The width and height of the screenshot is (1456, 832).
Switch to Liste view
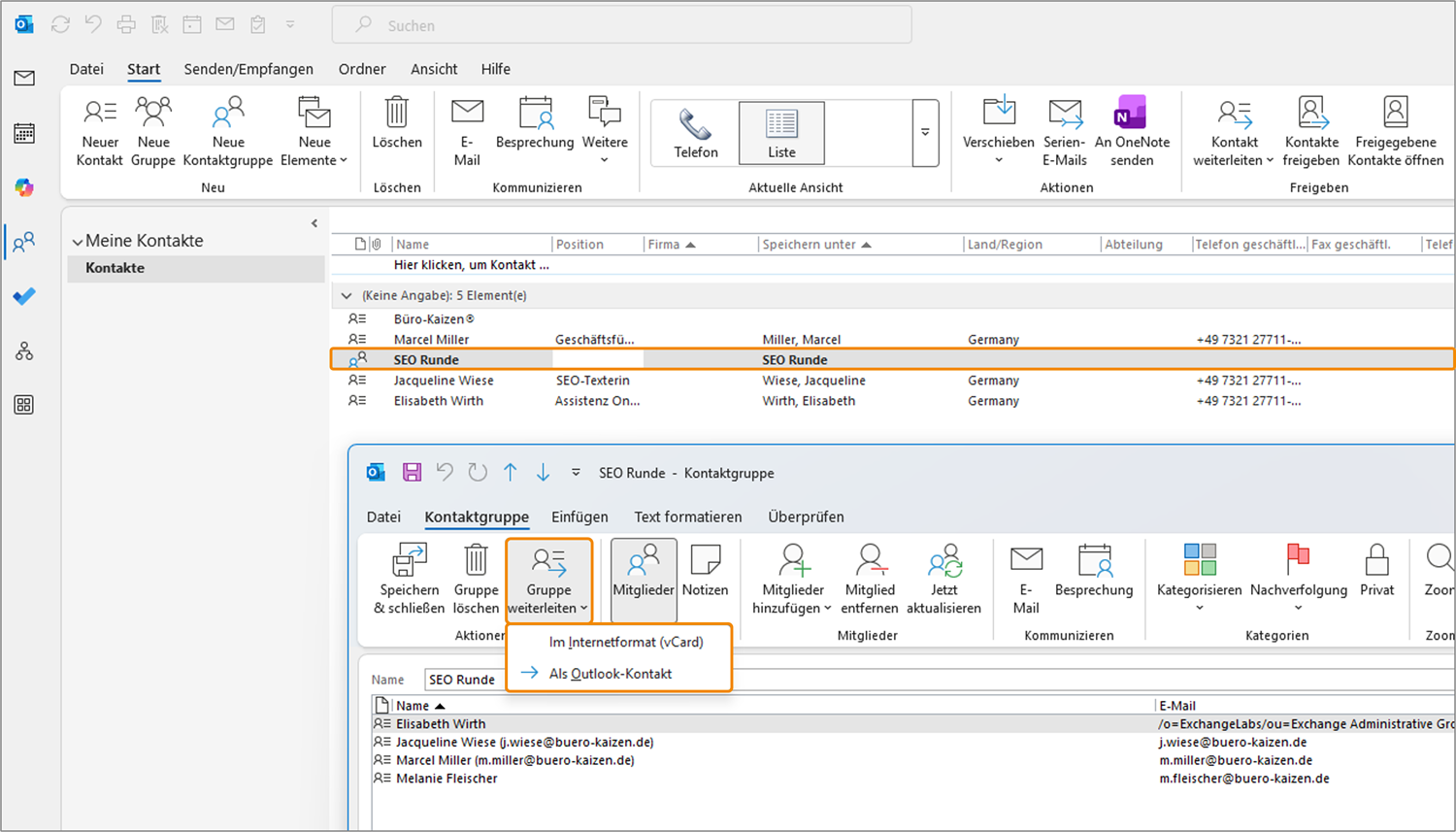click(781, 133)
